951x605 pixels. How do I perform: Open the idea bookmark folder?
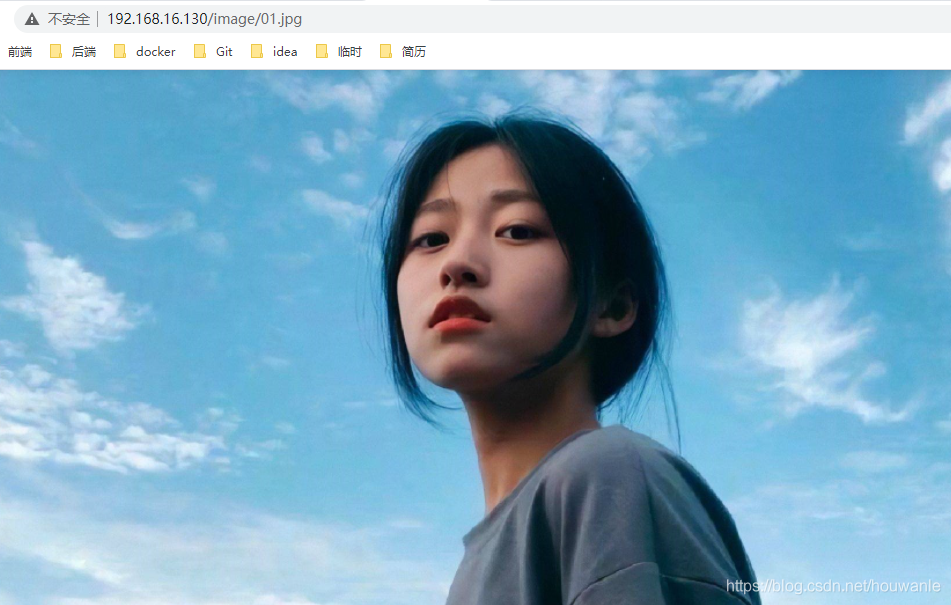coord(275,52)
